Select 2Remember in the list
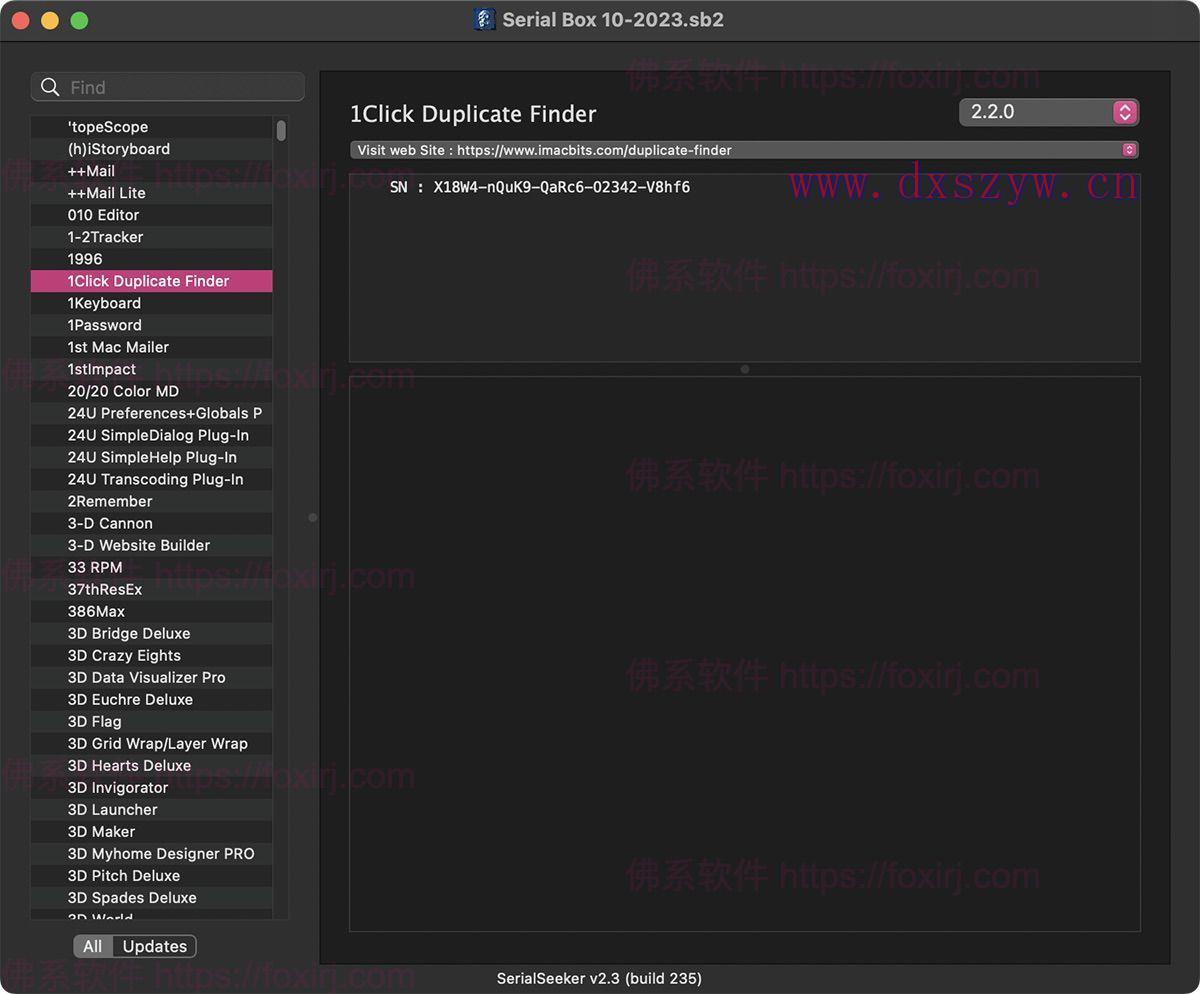Image resolution: width=1200 pixels, height=994 pixels. coord(151,501)
